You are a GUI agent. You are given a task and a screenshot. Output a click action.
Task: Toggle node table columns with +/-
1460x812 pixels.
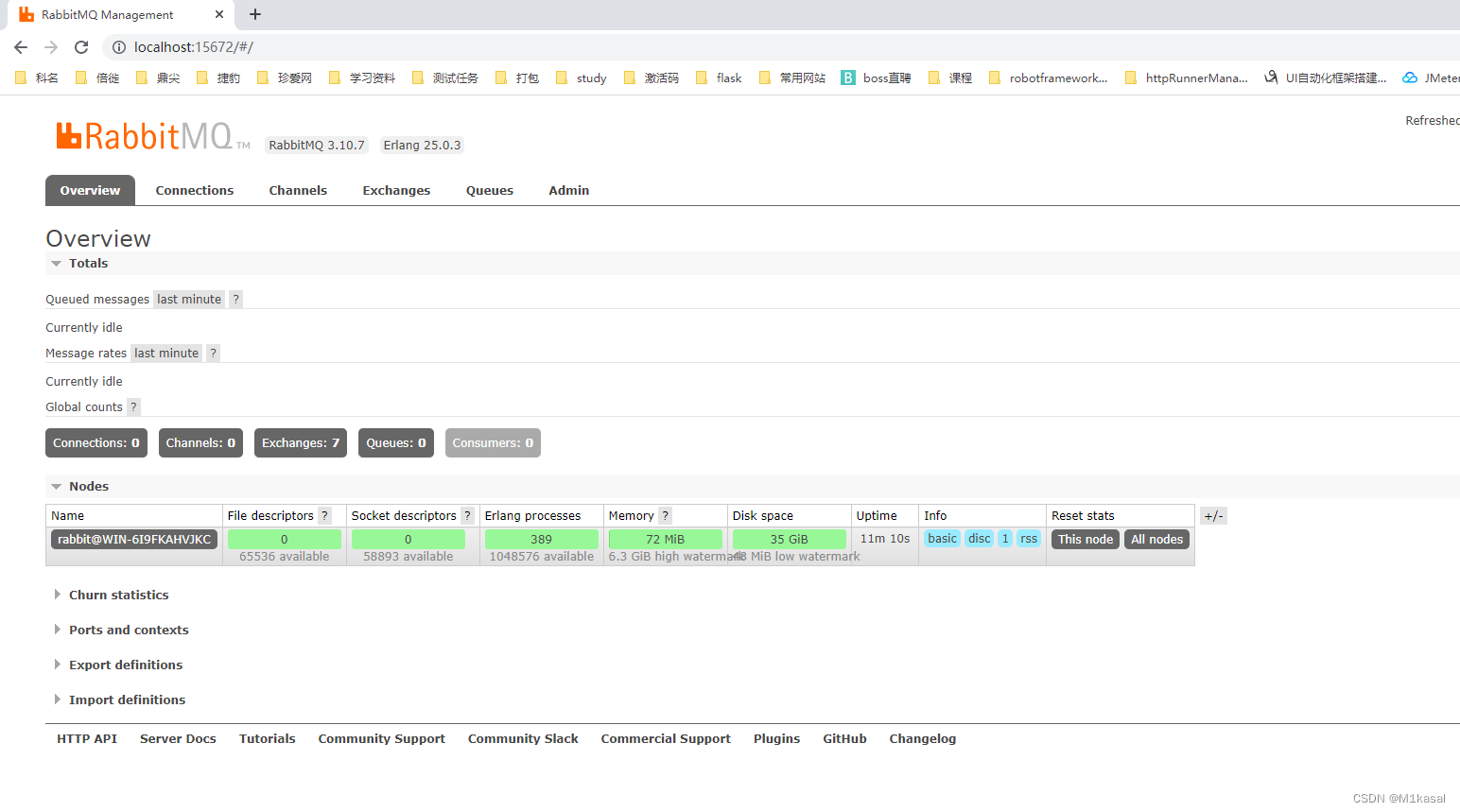pyautogui.click(x=1213, y=515)
